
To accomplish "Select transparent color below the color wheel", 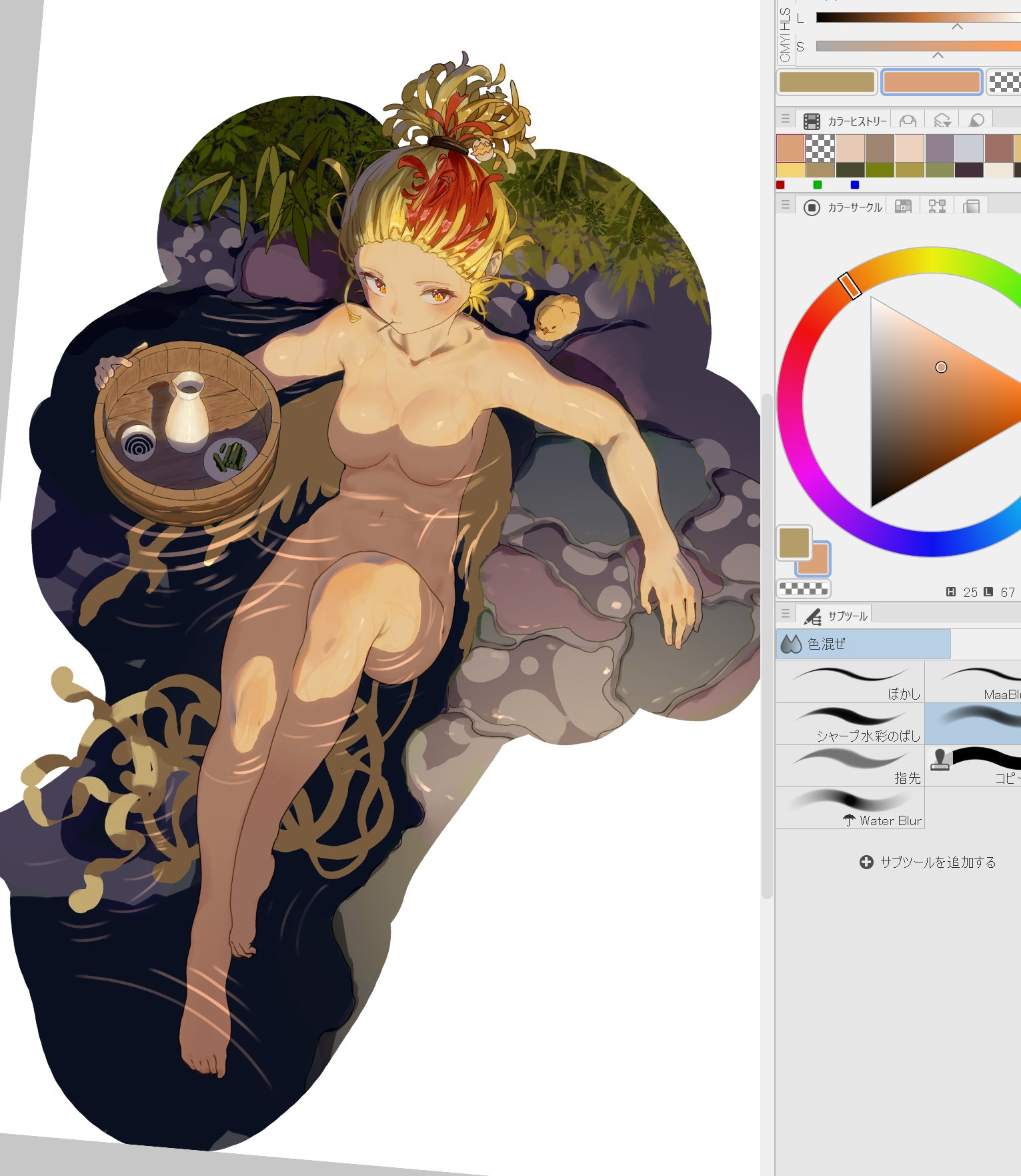I will click(x=804, y=589).
